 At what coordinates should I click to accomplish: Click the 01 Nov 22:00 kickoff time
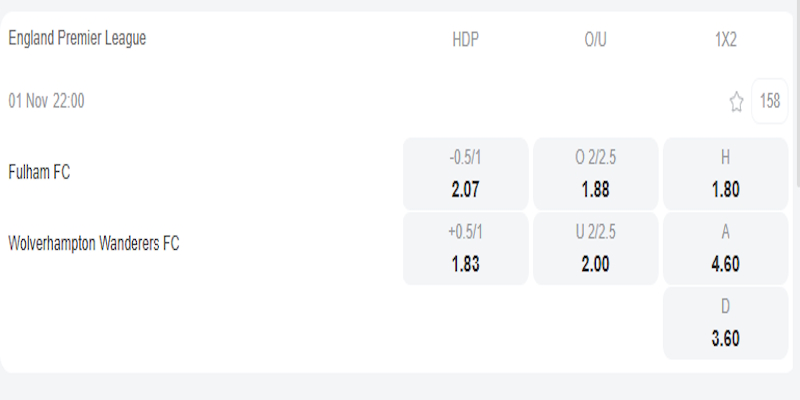click(46, 100)
